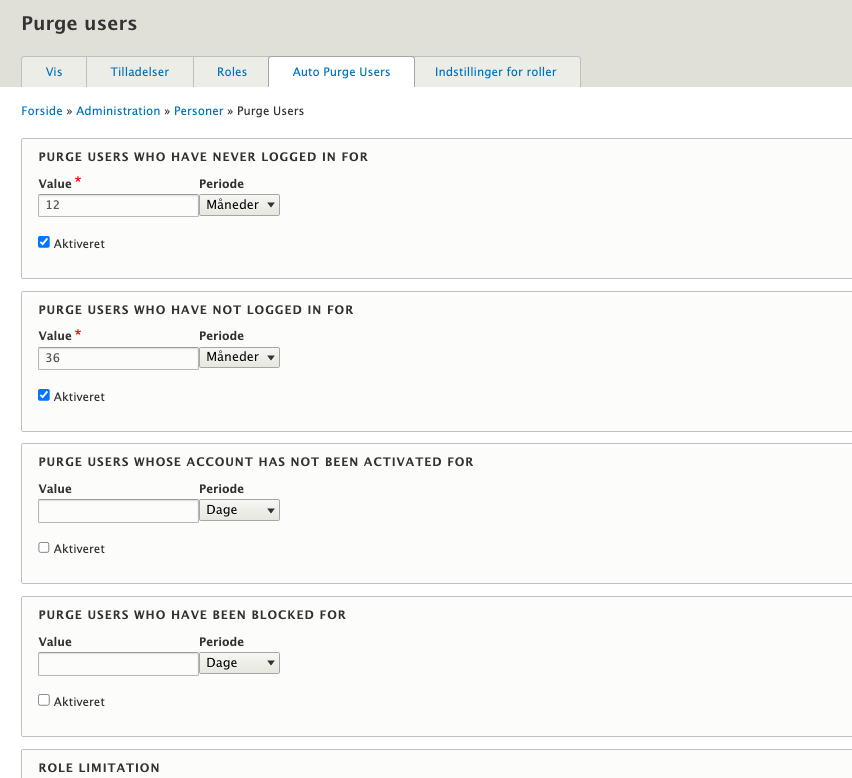The width and height of the screenshot is (852, 778).
Task: Open Periode dropdown for not logged in
Action: click(x=239, y=357)
